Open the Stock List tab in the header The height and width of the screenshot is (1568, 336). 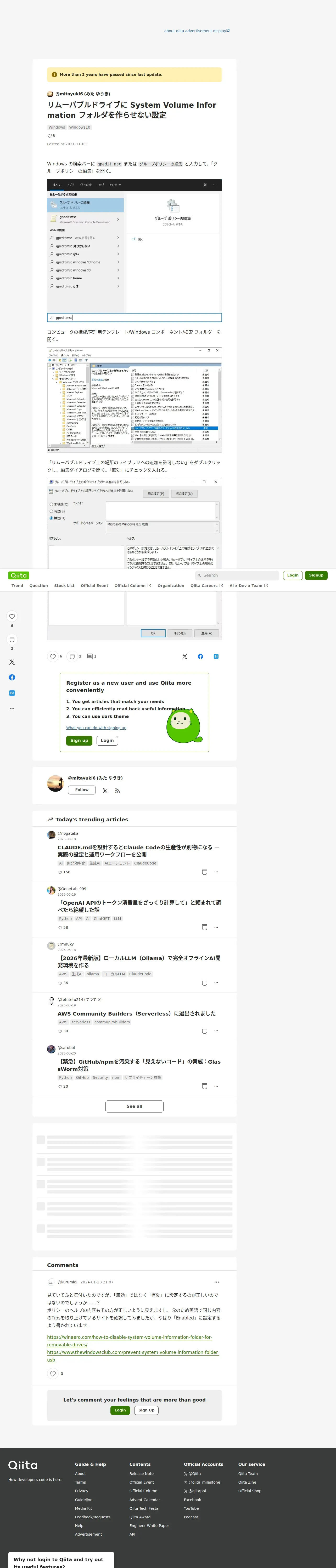pyautogui.click(x=64, y=586)
